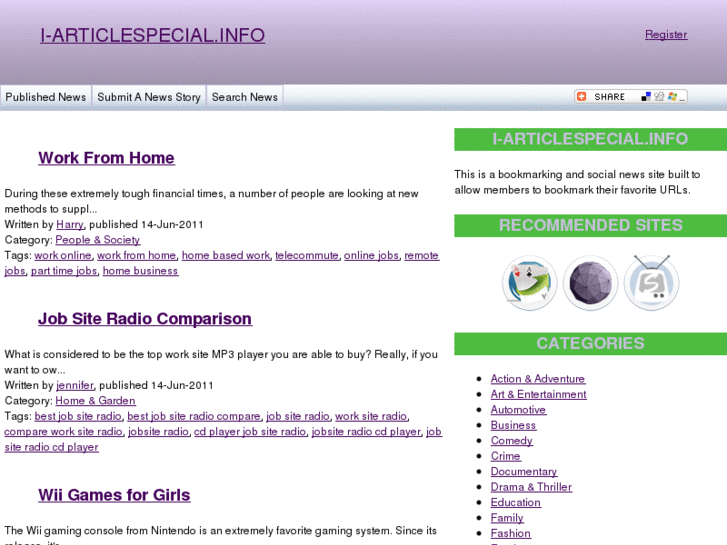Visit author Harry's profile
The image size is (727, 545).
click(x=70, y=224)
